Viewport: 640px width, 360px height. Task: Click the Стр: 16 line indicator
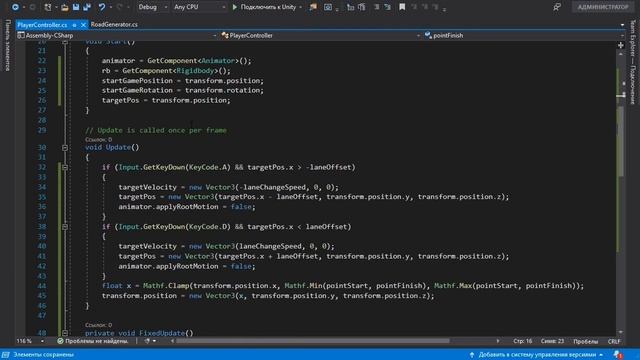(522, 341)
